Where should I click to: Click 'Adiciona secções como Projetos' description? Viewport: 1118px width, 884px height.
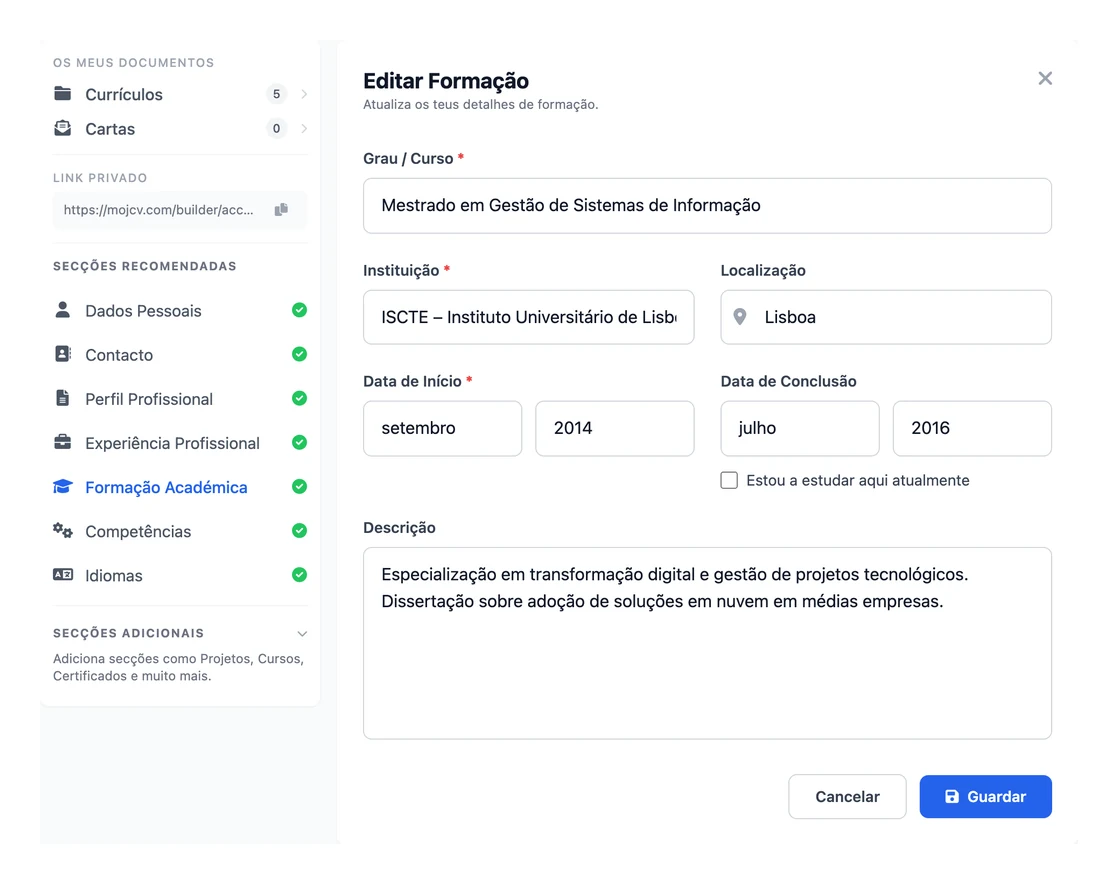(x=178, y=667)
